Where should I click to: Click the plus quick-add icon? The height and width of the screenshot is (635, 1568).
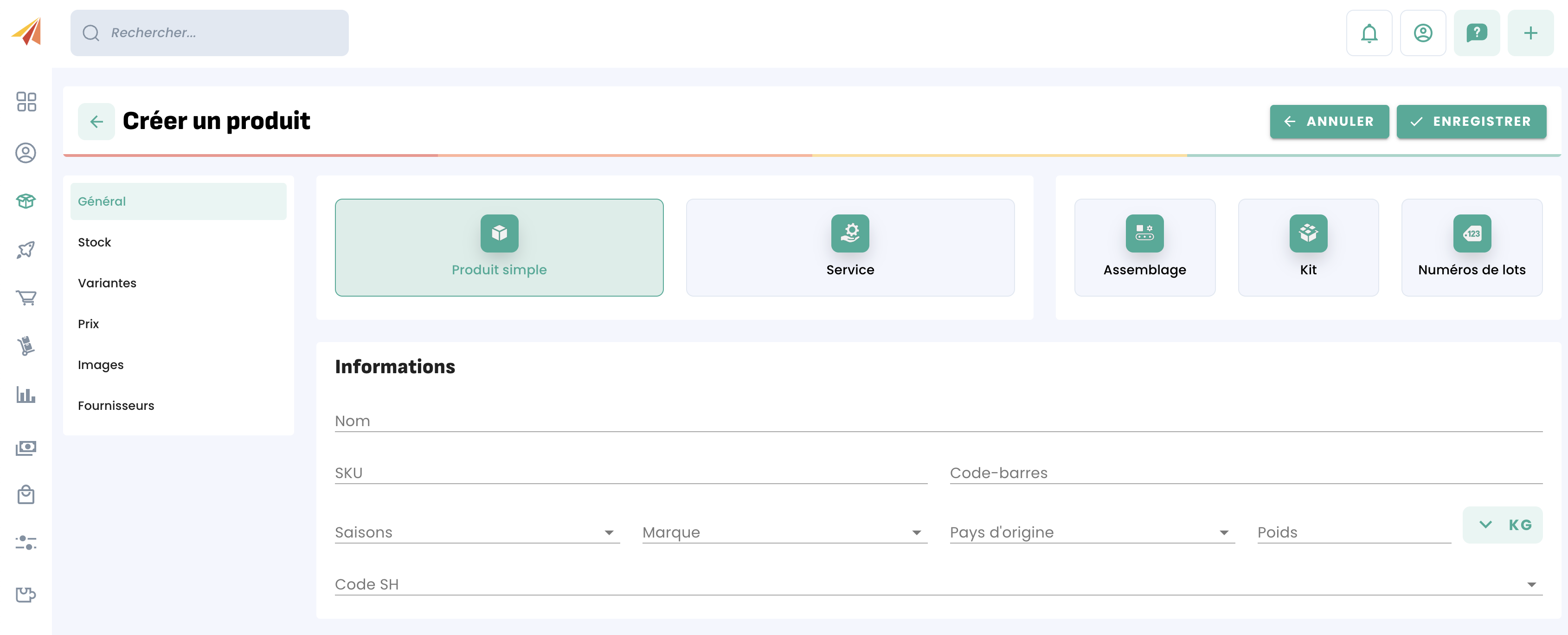[x=1530, y=33]
